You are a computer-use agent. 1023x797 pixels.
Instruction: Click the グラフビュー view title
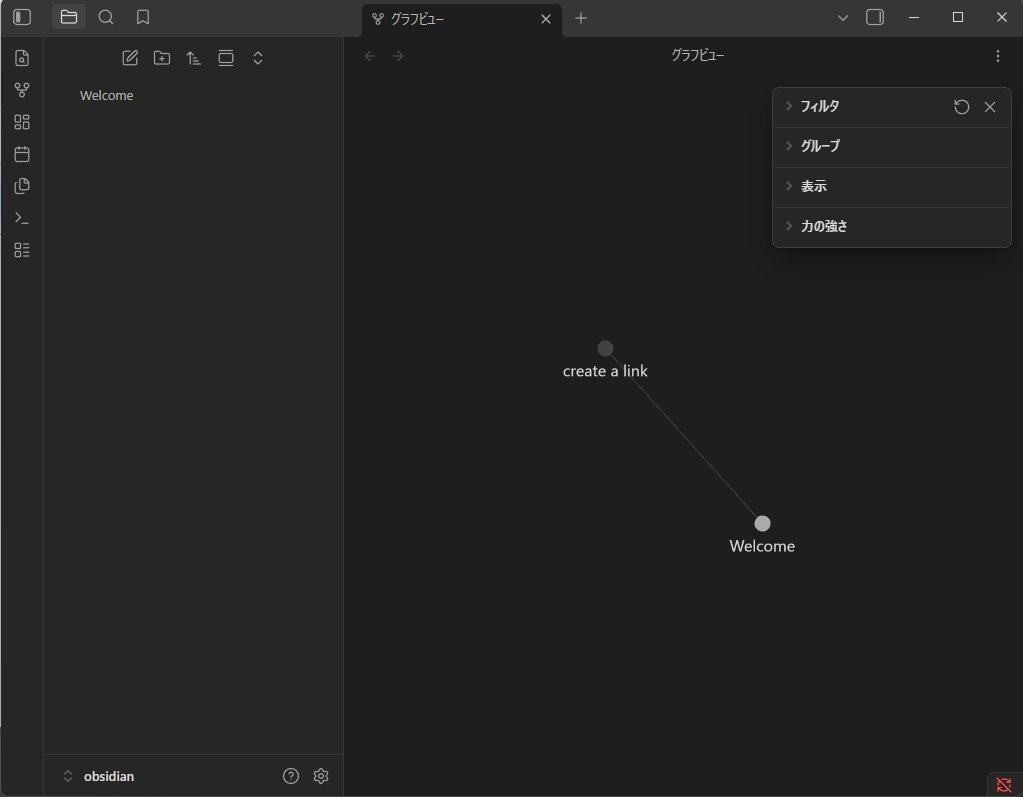[697, 56]
